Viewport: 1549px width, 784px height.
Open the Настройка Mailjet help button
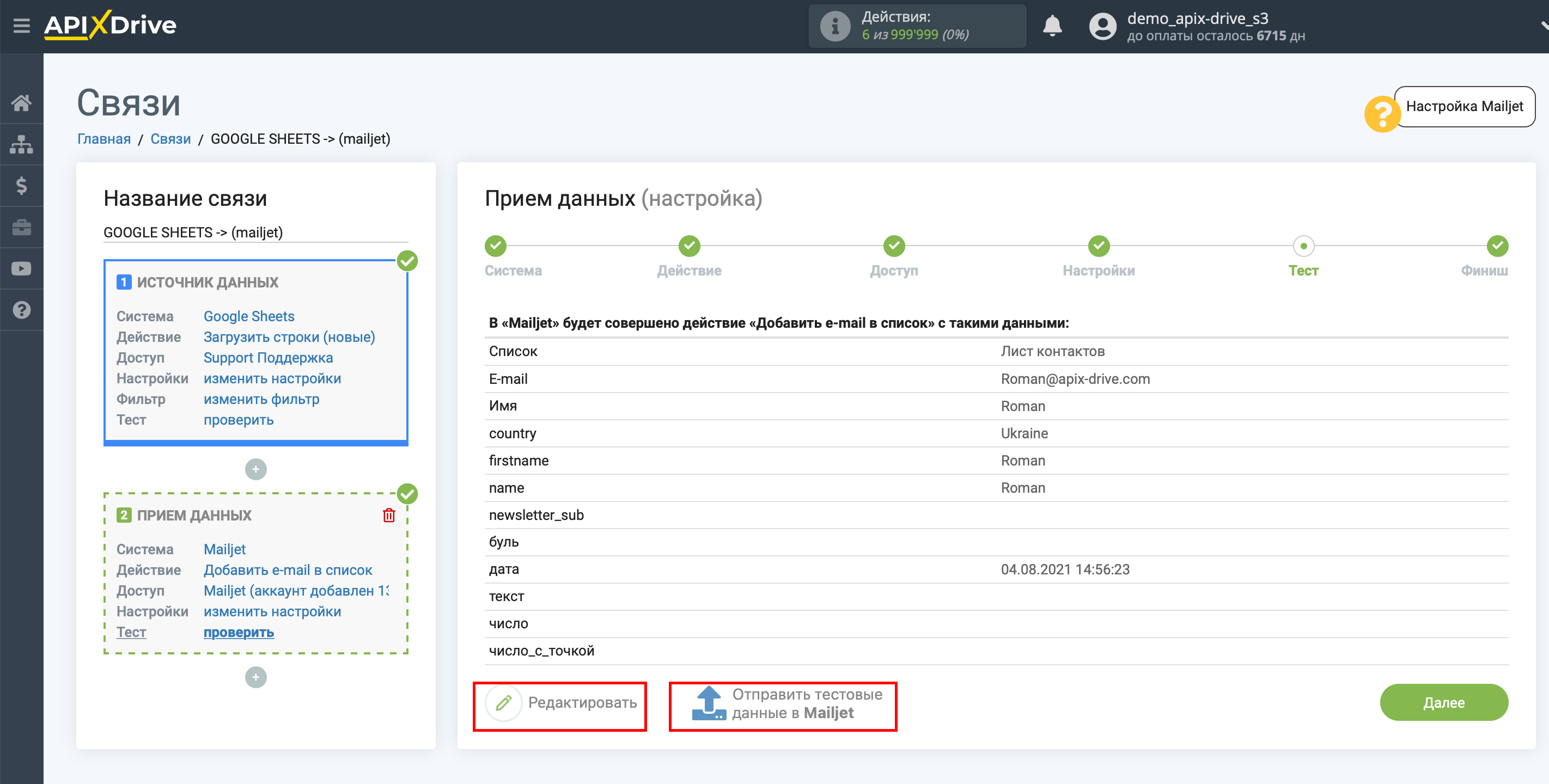[x=1463, y=106]
